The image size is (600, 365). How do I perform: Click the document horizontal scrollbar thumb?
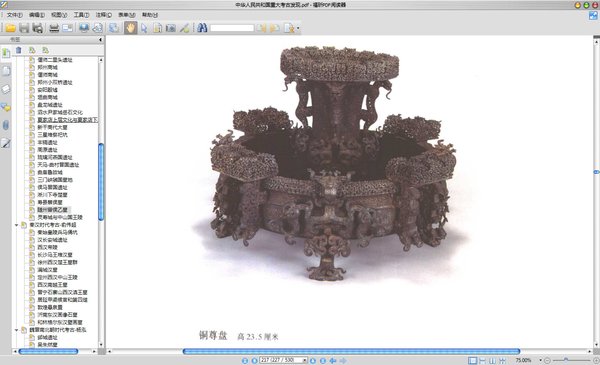coord(351,351)
